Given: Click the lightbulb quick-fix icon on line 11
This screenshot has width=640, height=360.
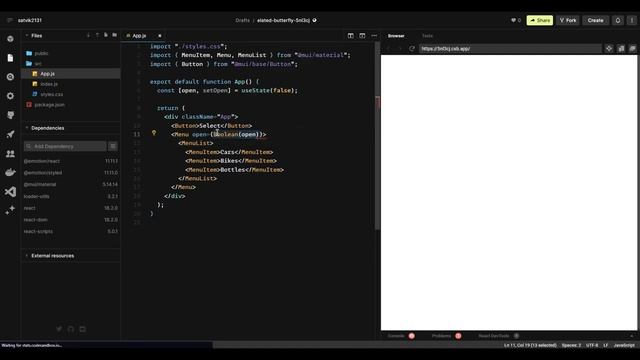Looking at the screenshot, I should [x=154, y=133].
